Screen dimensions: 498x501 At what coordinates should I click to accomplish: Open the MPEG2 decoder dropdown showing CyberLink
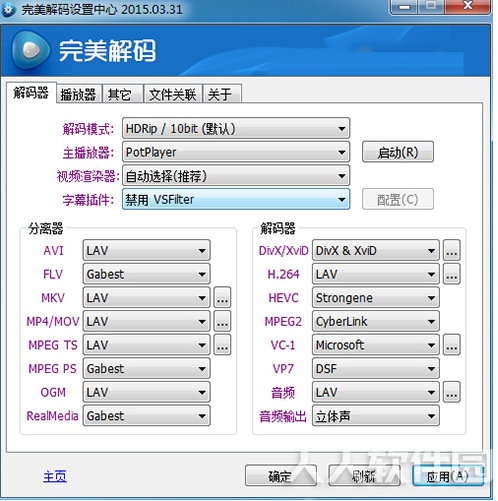click(376, 321)
